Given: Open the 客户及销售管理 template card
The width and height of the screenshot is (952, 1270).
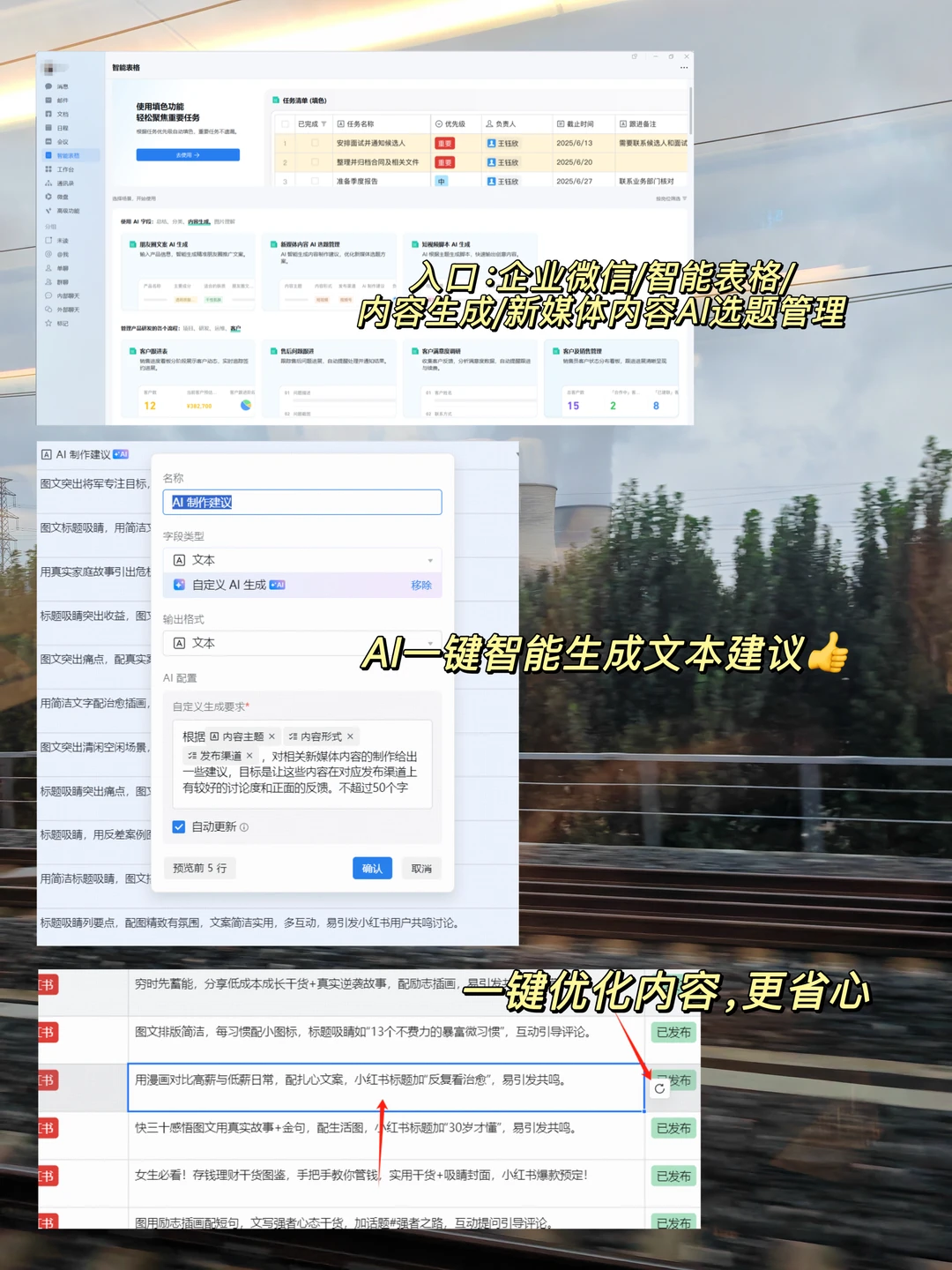Looking at the screenshot, I should [612, 379].
